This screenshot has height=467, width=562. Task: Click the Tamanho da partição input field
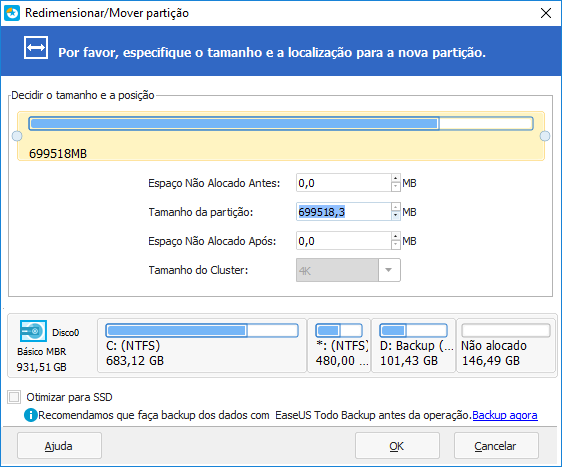[343, 212]
